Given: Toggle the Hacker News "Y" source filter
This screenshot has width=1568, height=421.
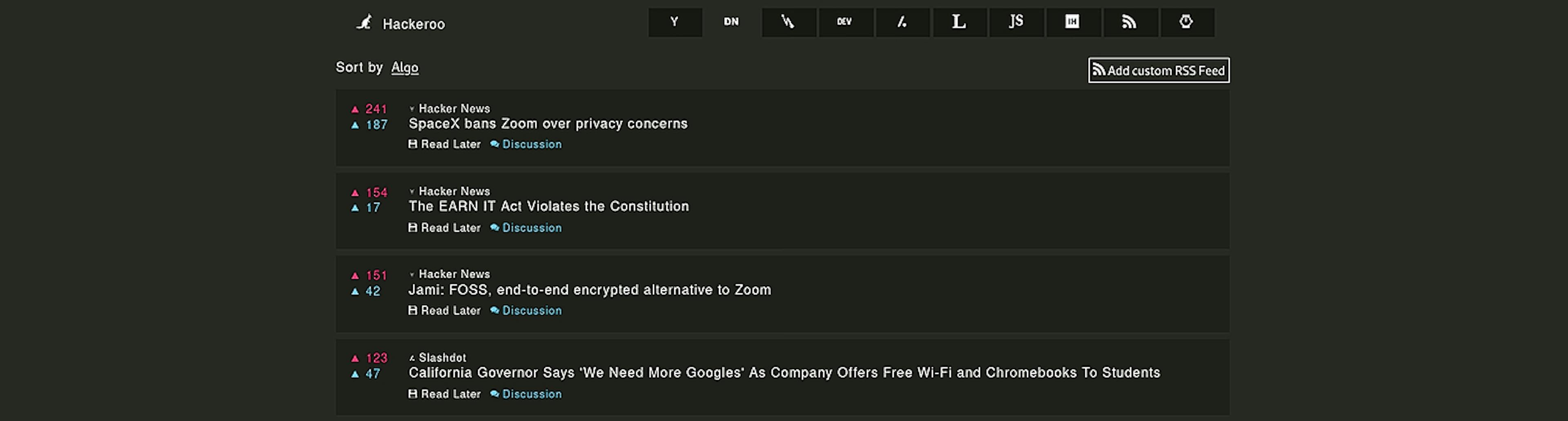Looking at the screenshot, I should (x=675, y=22).
